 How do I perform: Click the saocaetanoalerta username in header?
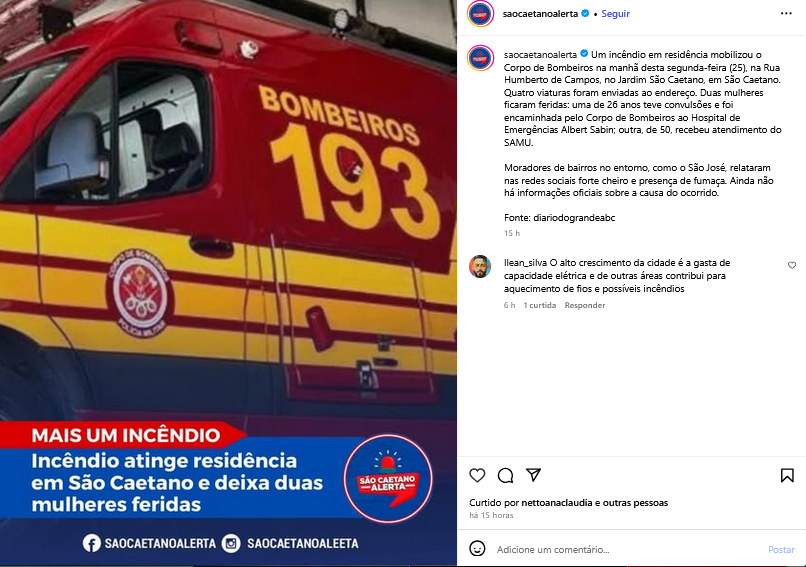point(540,14)
